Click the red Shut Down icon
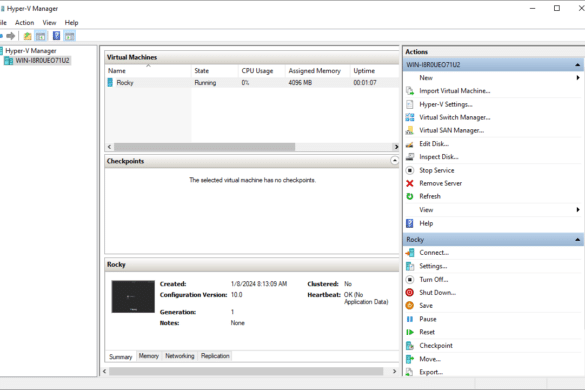 coord(410,292)
